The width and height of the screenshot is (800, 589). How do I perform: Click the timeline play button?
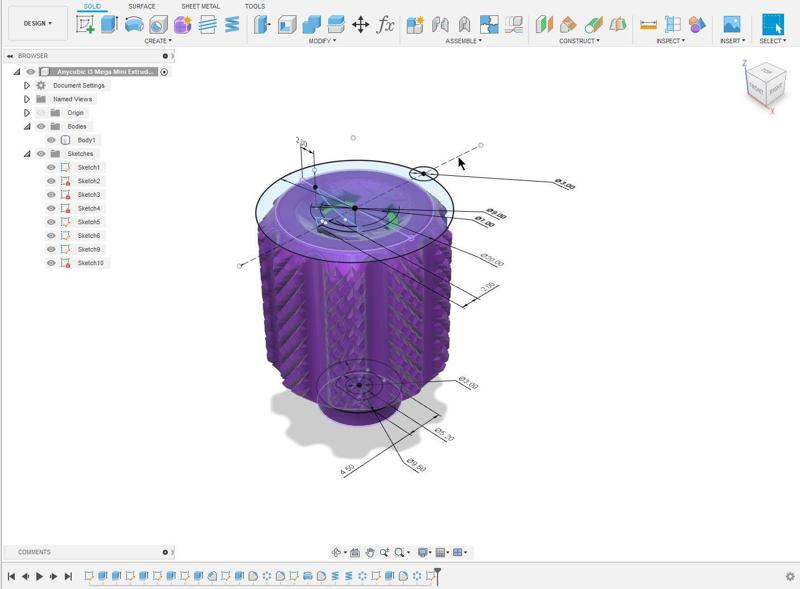(39, 576)
